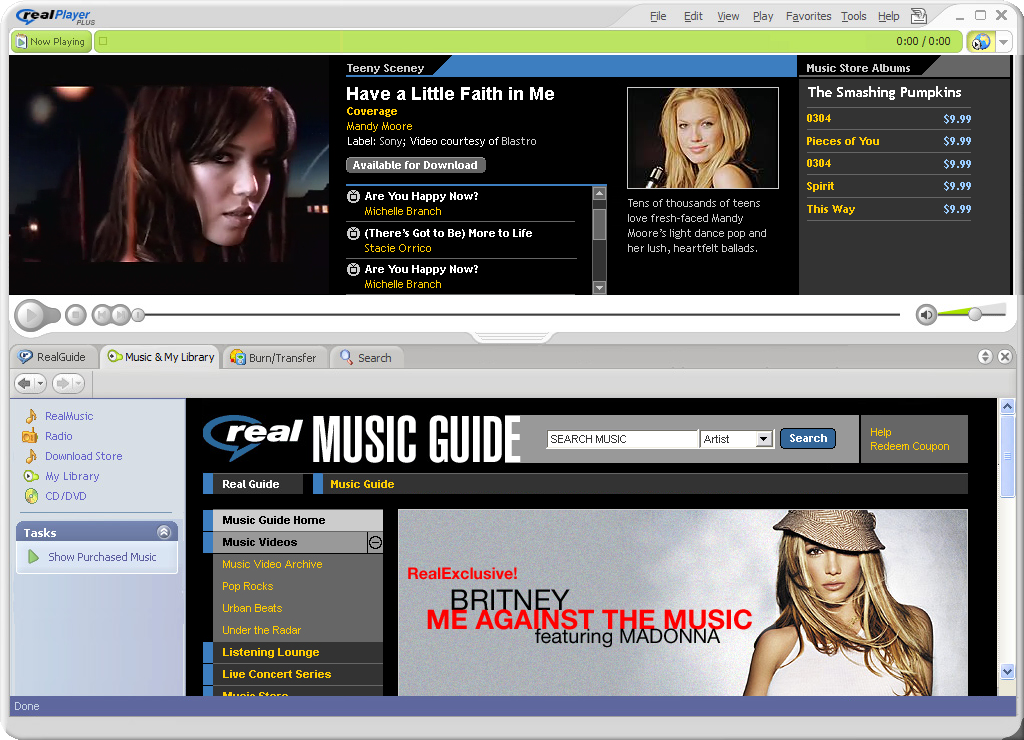Skip to the next clip

120,315
